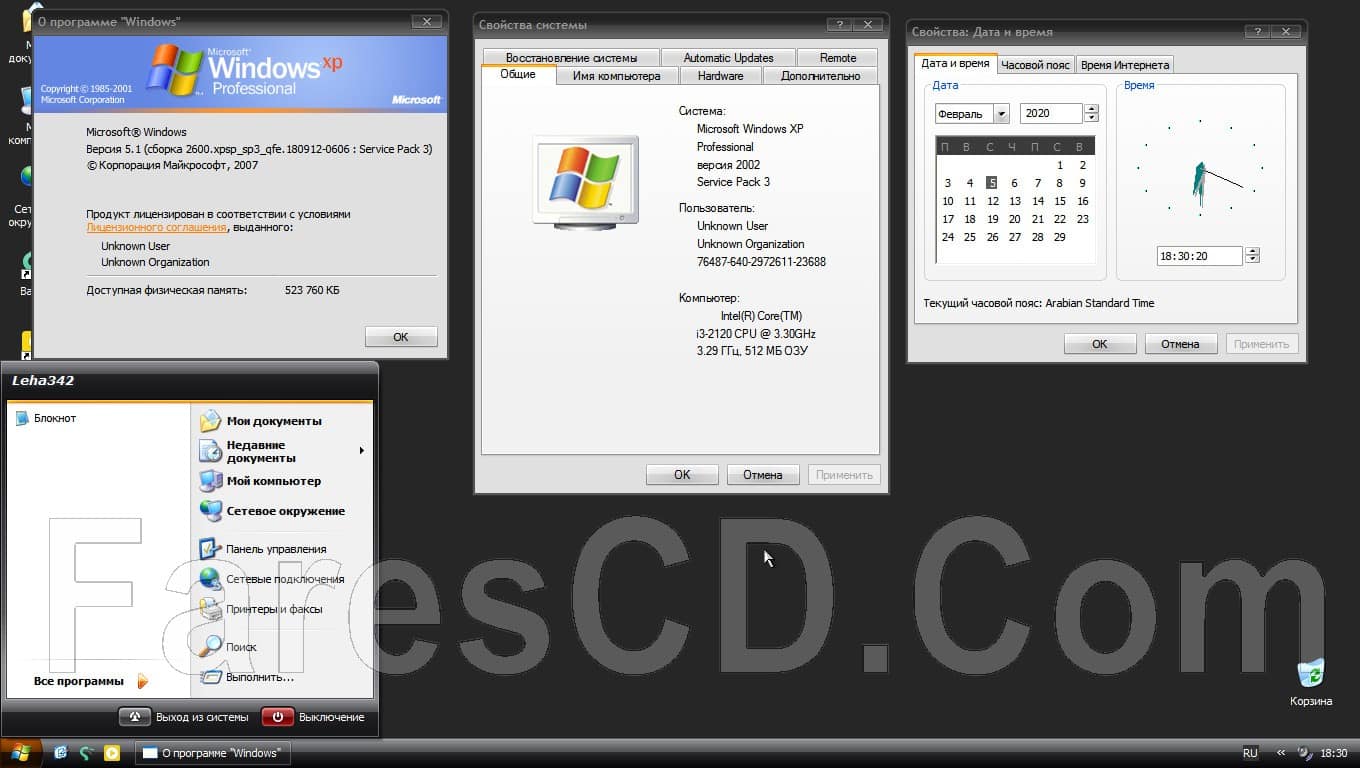Select day 14 in the calendar
The height and width of the screenshot is (768, 1360).
point(1038,201)
